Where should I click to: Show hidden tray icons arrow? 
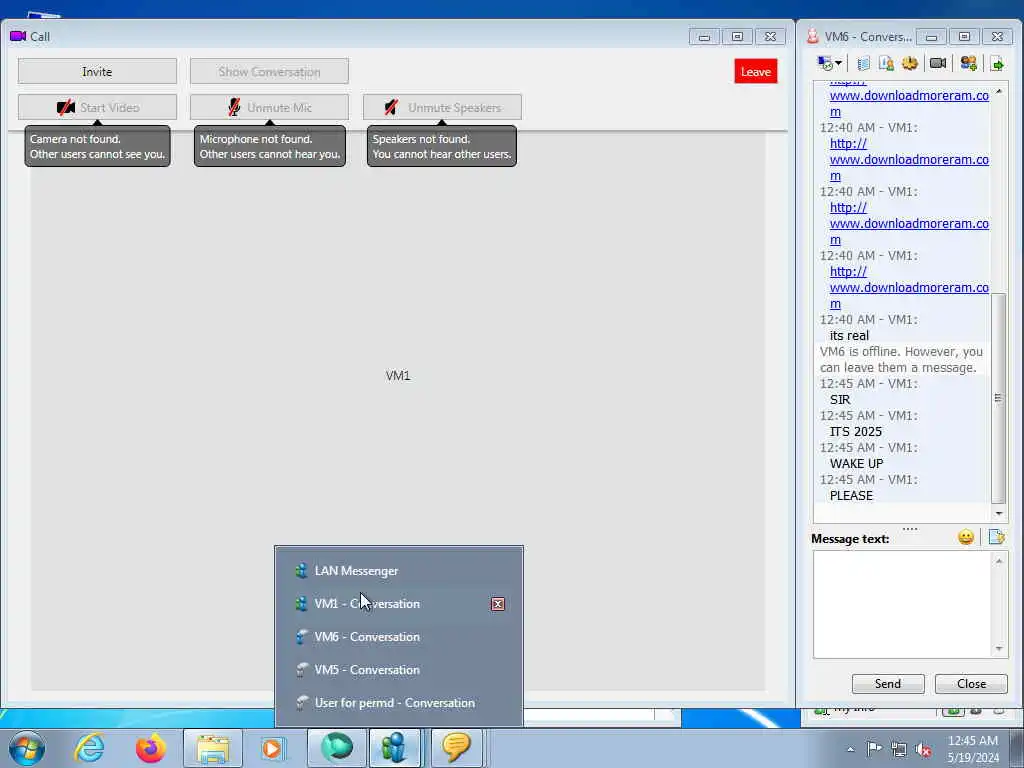point(850,749)
